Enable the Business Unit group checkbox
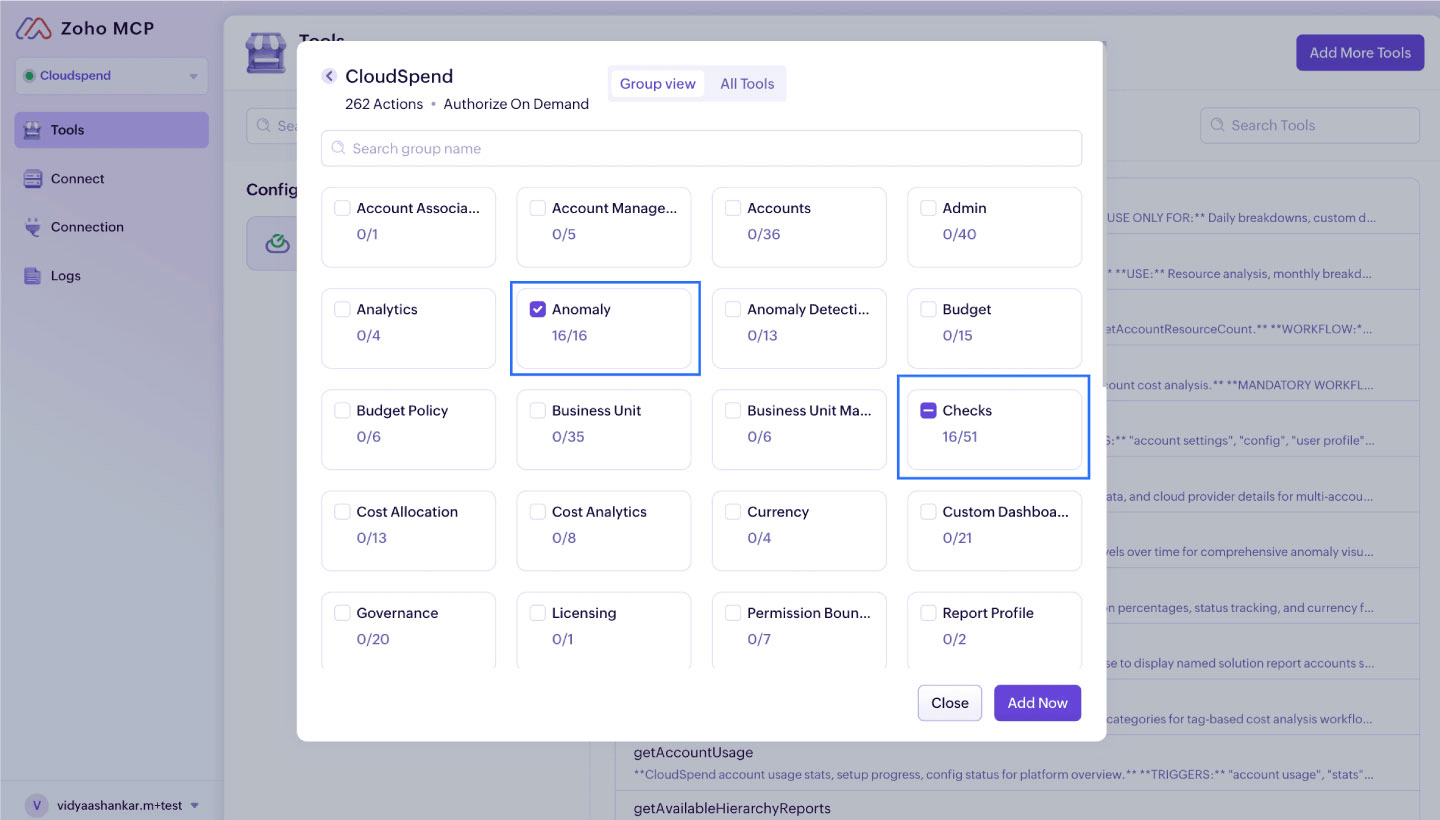Viewport: 1440px width, 820px height. point(537,410)
